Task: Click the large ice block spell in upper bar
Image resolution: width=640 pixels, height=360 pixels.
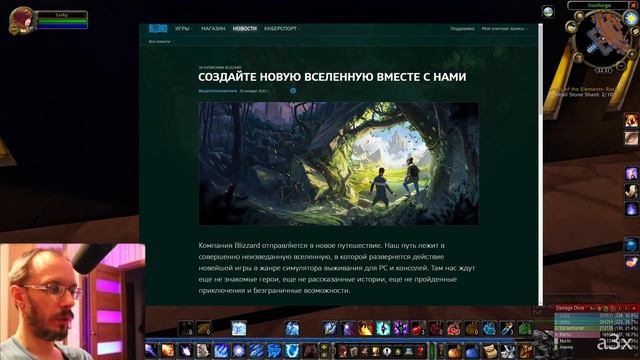Action: point(239,328)
